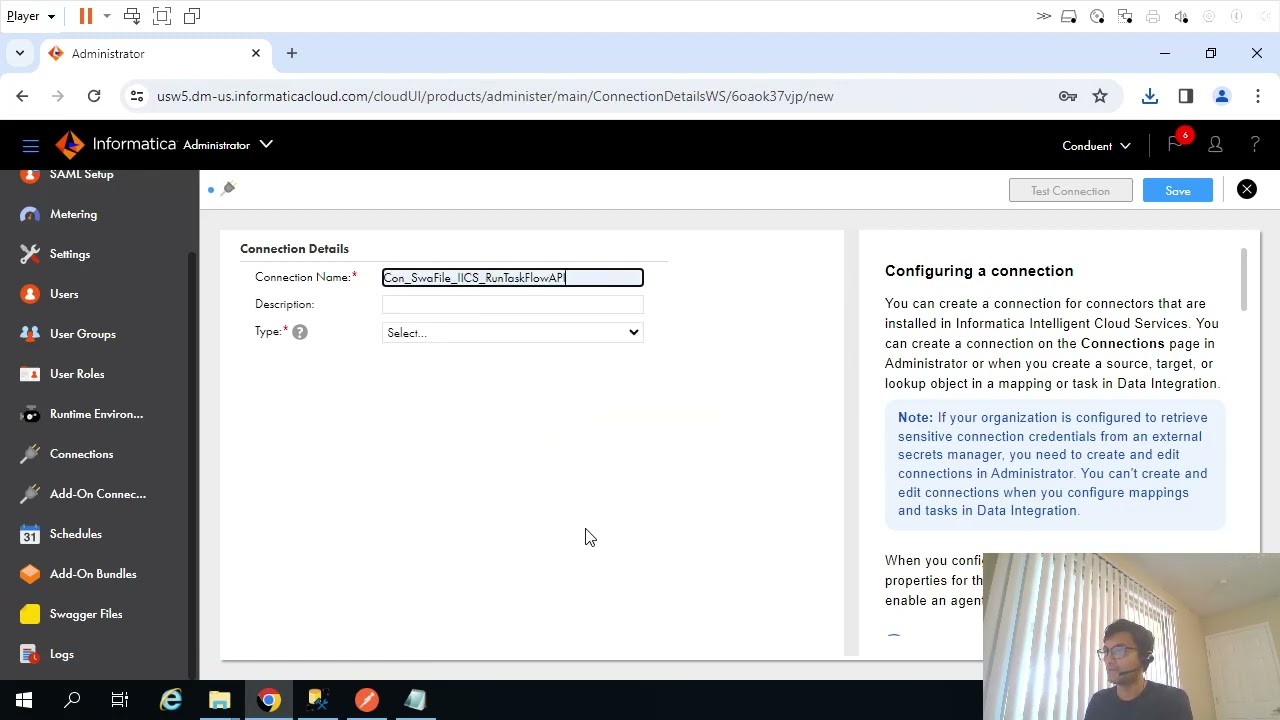1280x720 pixels.
Task: Open the user profile icon in header
Action: (x=1215, y=145)
